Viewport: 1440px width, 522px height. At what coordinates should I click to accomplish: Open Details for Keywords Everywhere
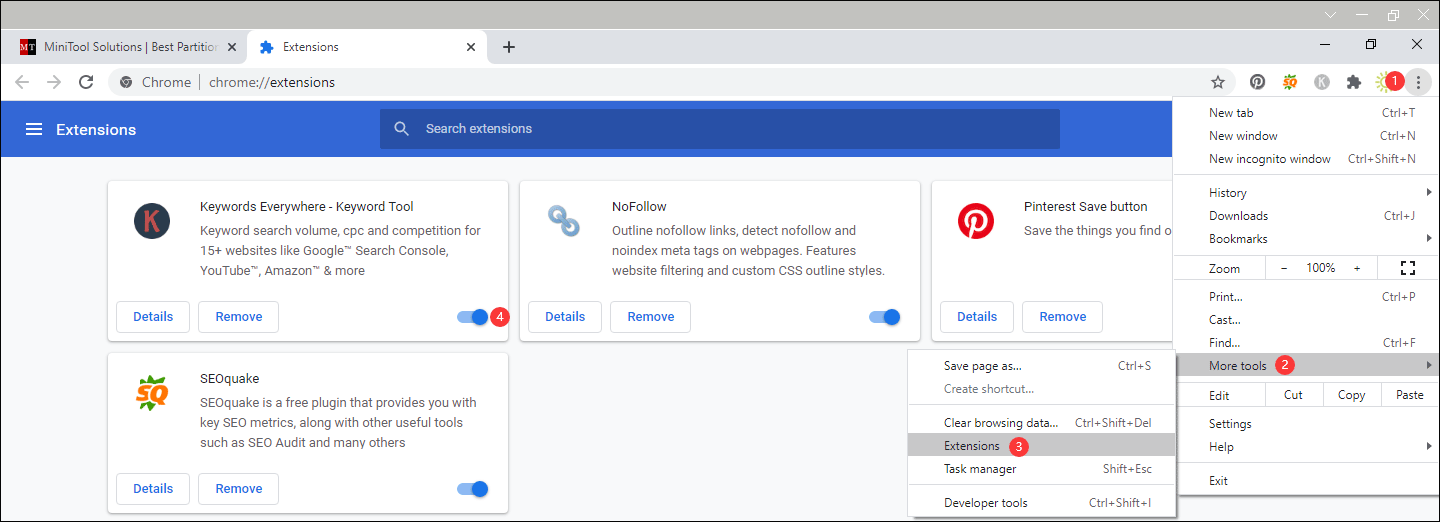[x=153, y=317]
